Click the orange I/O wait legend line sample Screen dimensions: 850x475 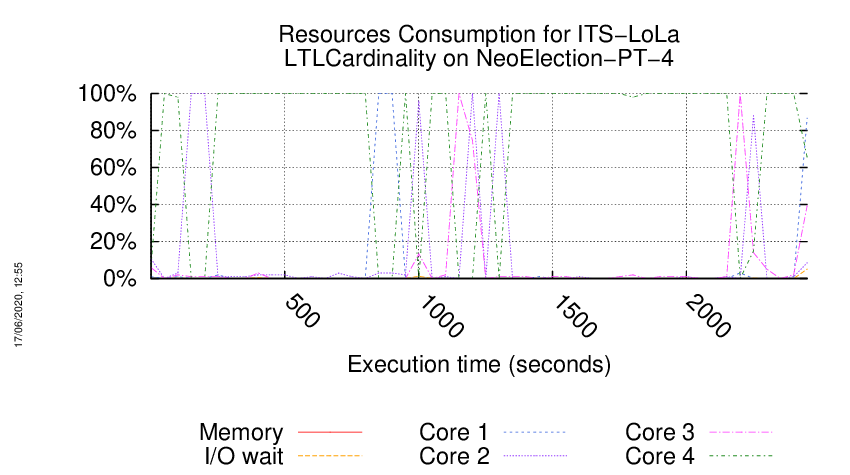tap(330, 456)
